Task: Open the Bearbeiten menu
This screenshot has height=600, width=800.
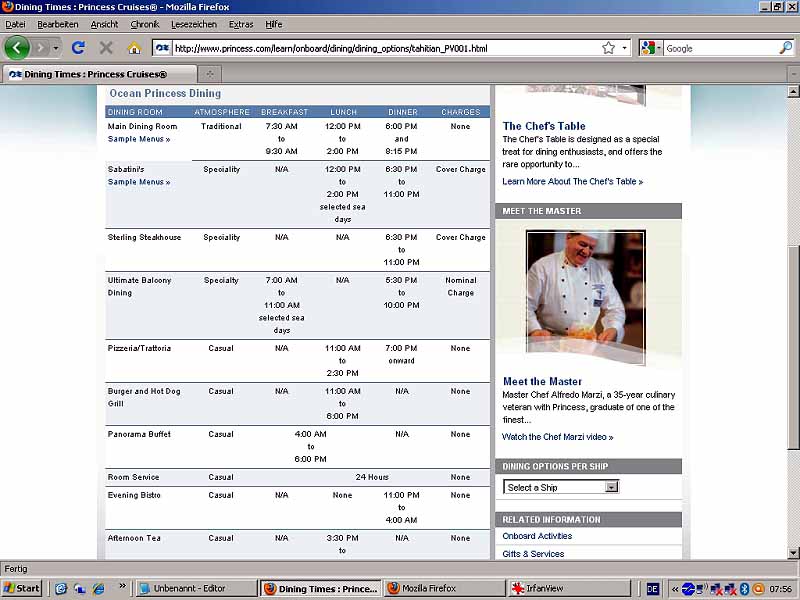Action: [58, 24]
